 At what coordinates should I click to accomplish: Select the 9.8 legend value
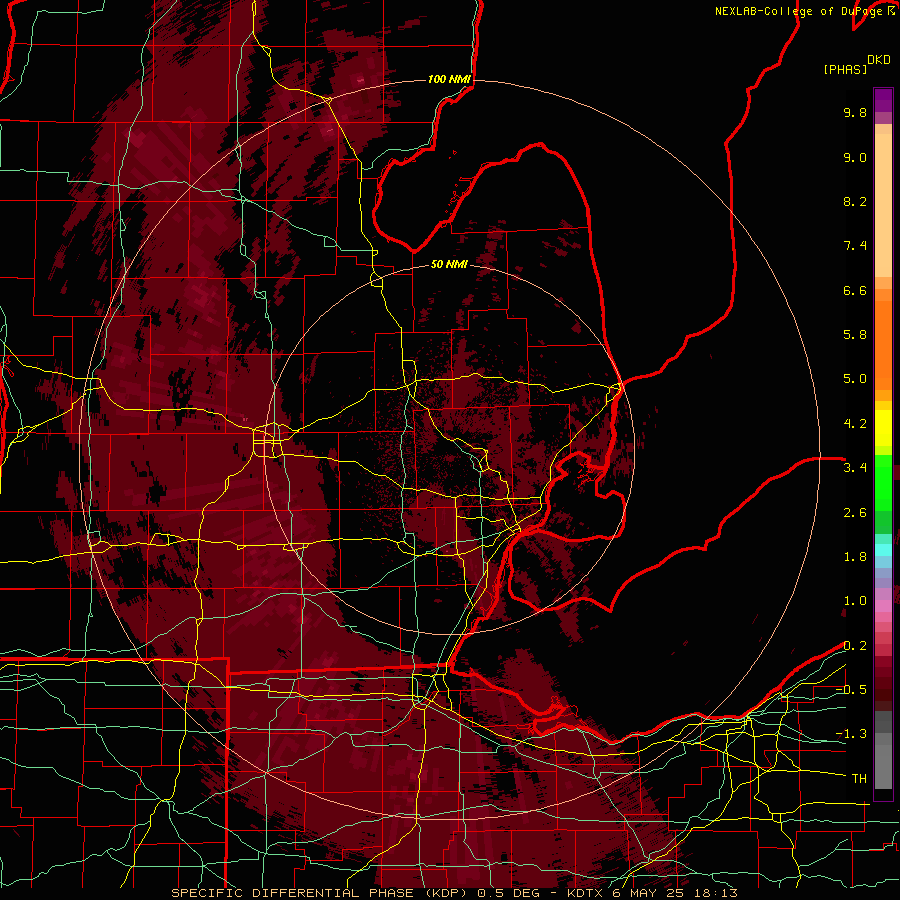[x=855, y=112]
